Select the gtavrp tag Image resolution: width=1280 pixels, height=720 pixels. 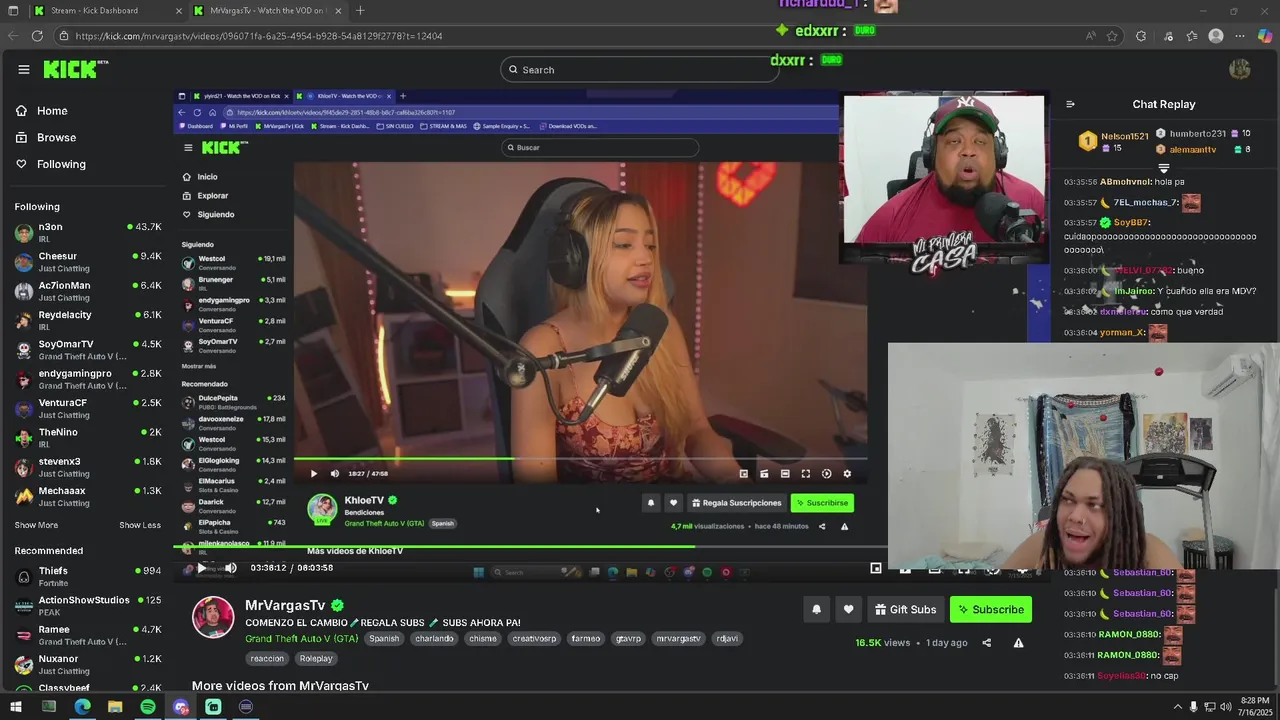tap(628, 639)
